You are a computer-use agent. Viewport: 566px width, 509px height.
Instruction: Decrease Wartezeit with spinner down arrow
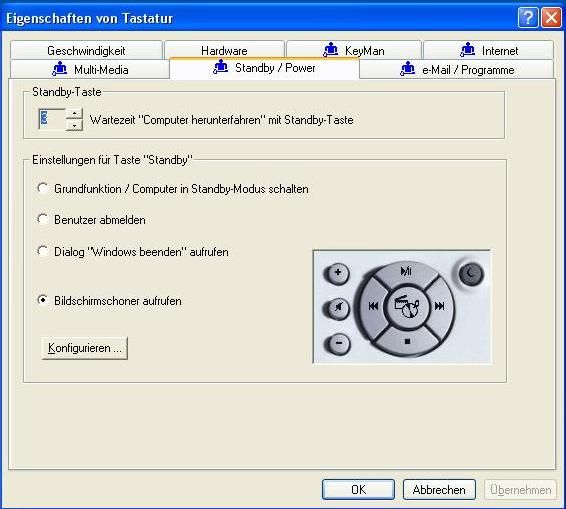tap(74, 125)
